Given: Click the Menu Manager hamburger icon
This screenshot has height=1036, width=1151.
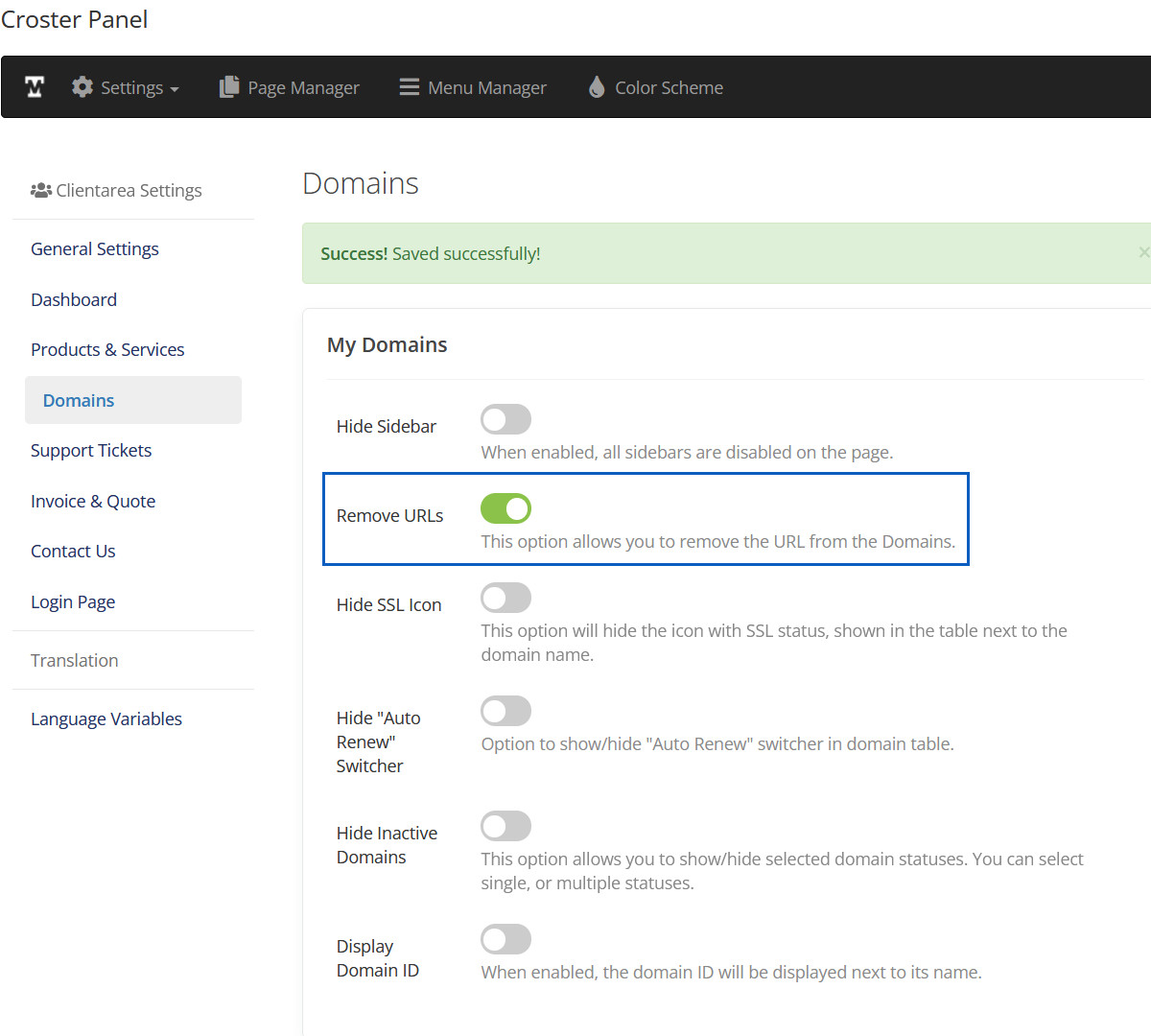Looking at the screenshot, I should 410,87.
